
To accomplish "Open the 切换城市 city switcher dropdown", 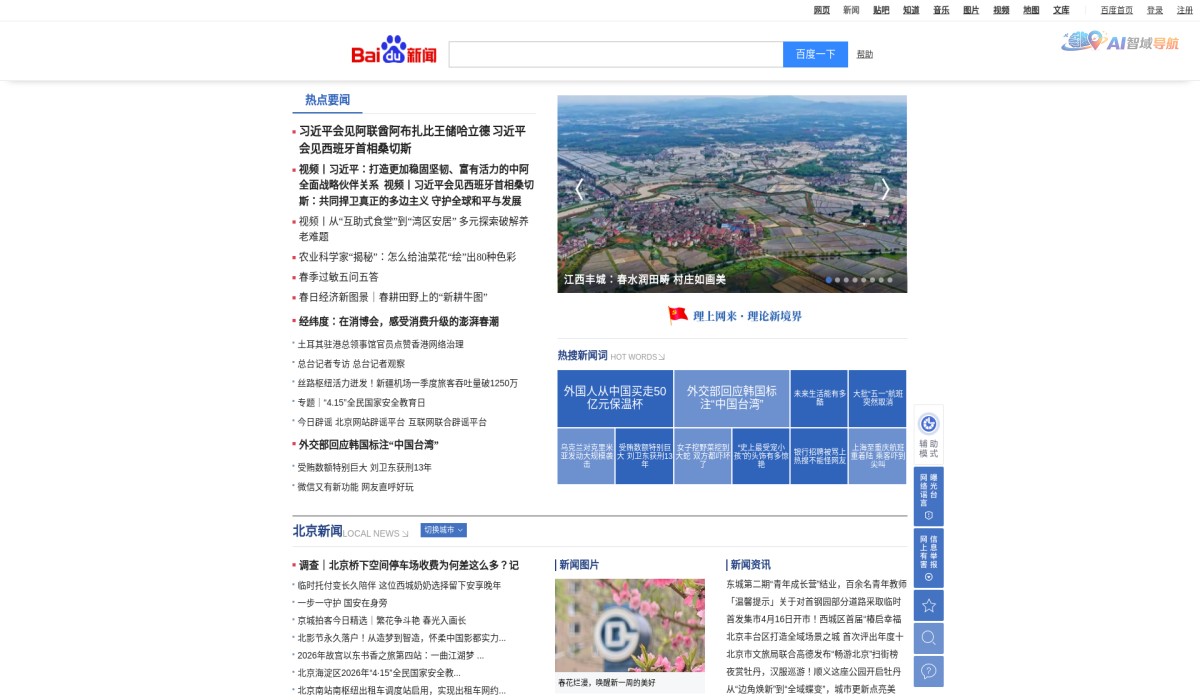I will tap(443, 530).
